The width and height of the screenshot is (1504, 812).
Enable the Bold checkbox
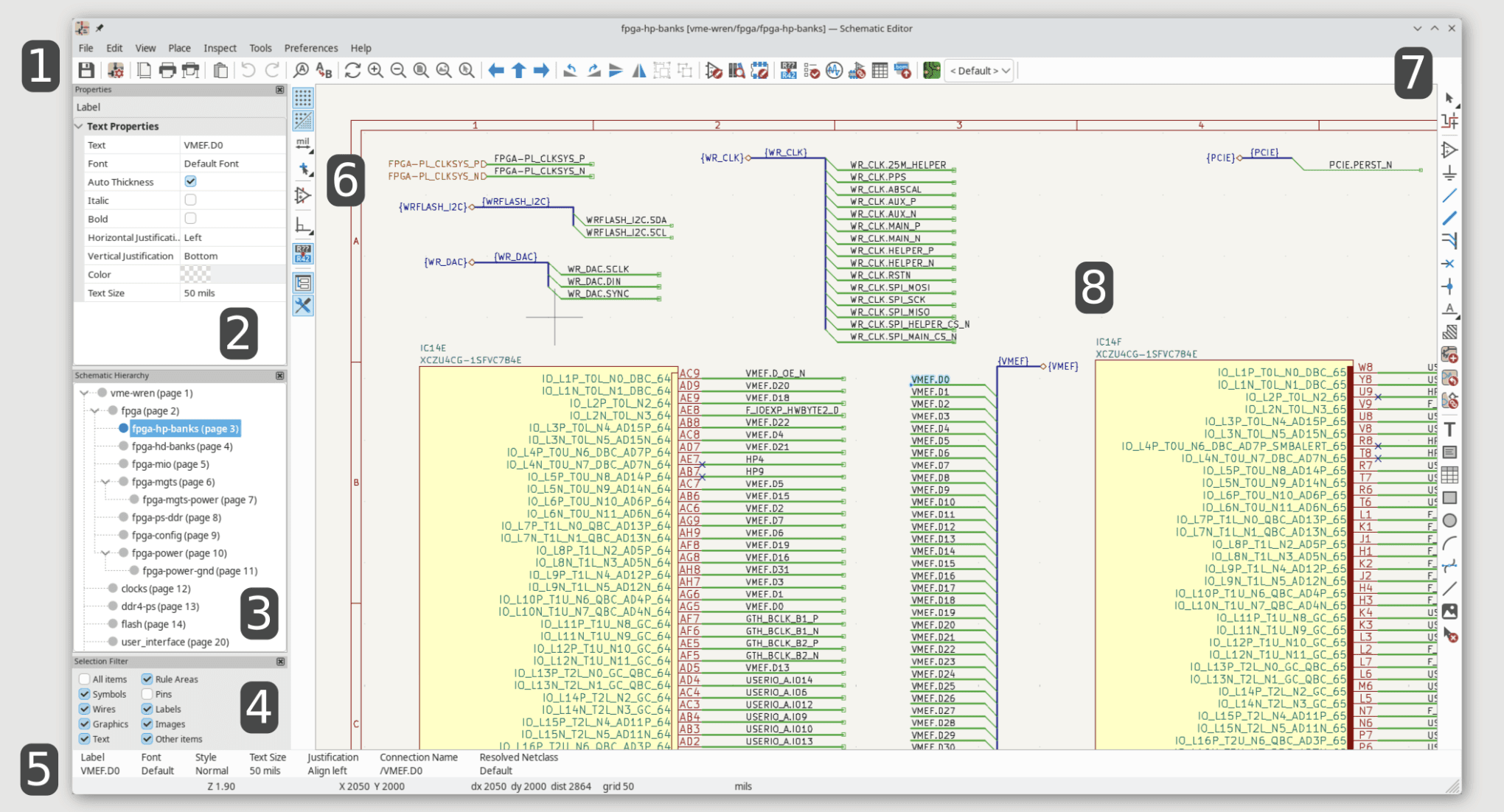tap(190, 218)
